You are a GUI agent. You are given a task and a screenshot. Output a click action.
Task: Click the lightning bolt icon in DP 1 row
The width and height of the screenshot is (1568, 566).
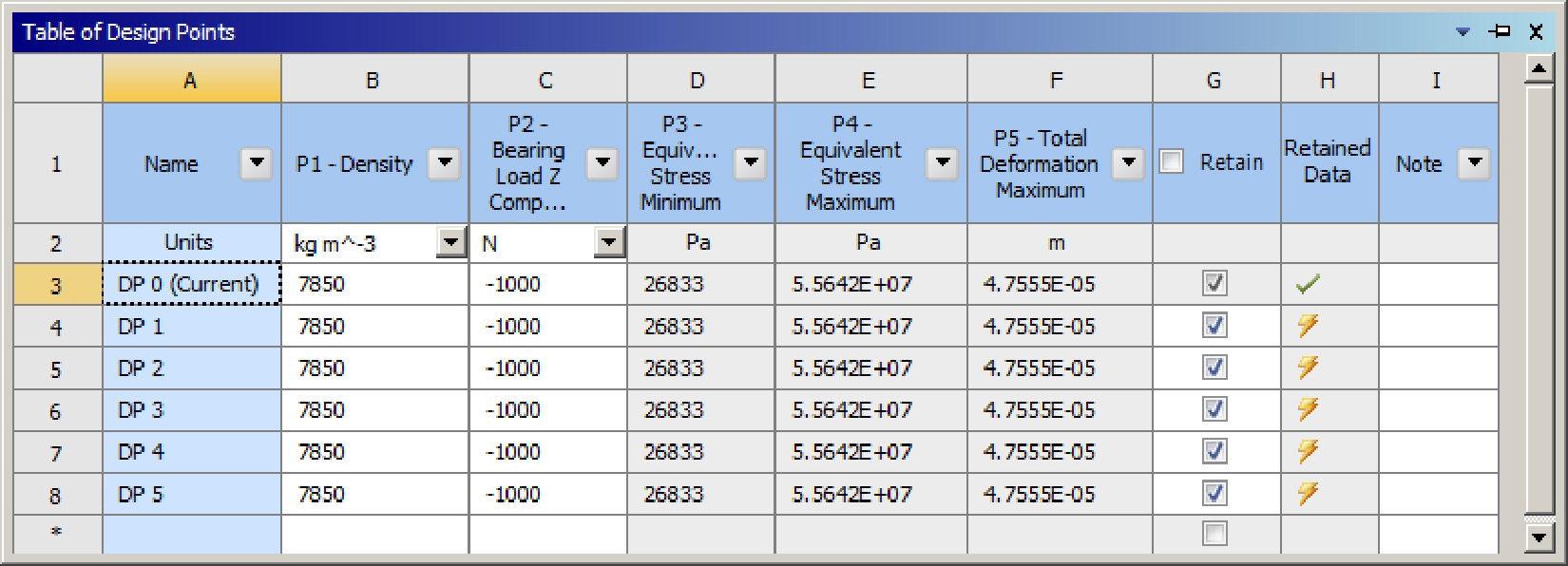(1308, 326)
